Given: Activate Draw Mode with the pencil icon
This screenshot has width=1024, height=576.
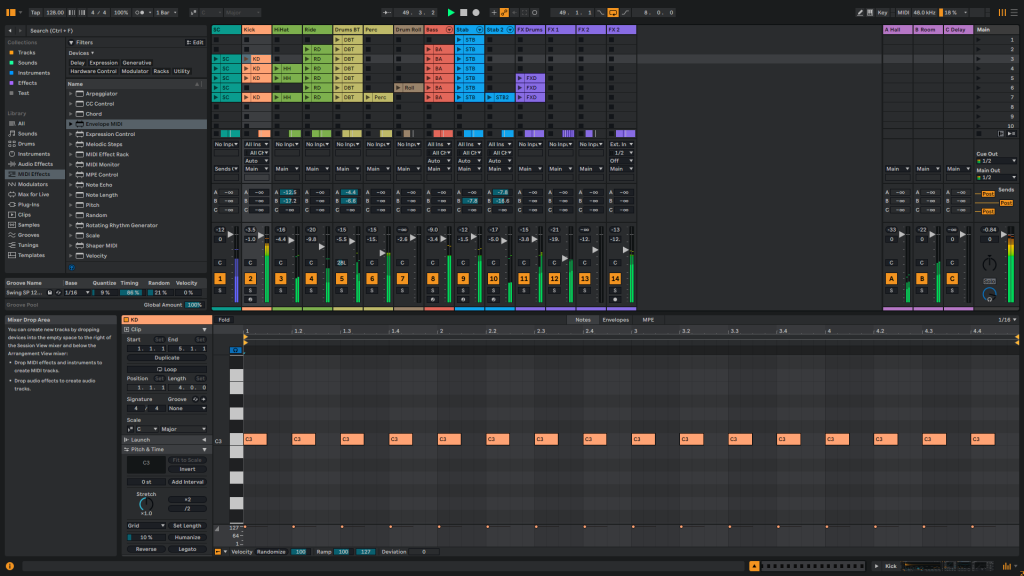Looking at the screenshot, I should point(859,13).
